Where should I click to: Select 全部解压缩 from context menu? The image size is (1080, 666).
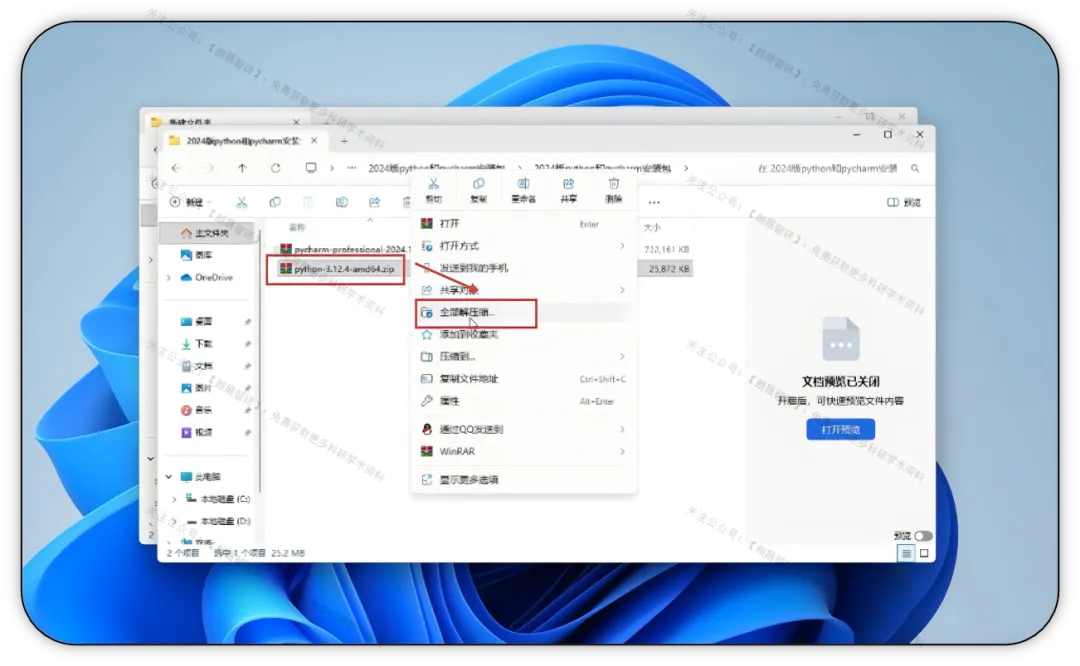tap(523, 312)
